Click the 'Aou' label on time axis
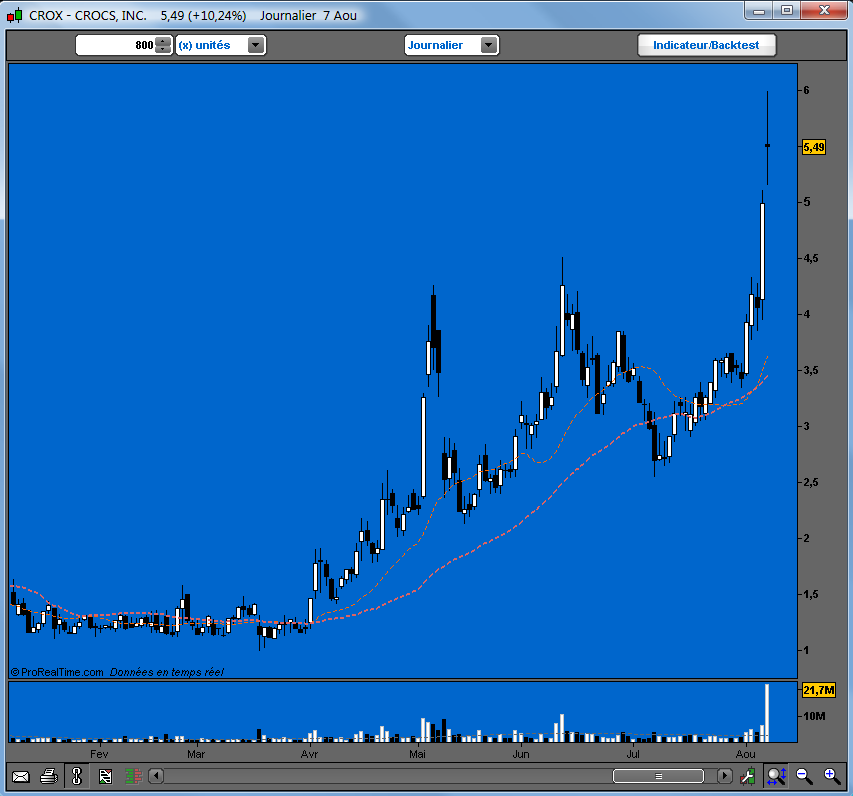853x796 pixels. pos(745,754)
